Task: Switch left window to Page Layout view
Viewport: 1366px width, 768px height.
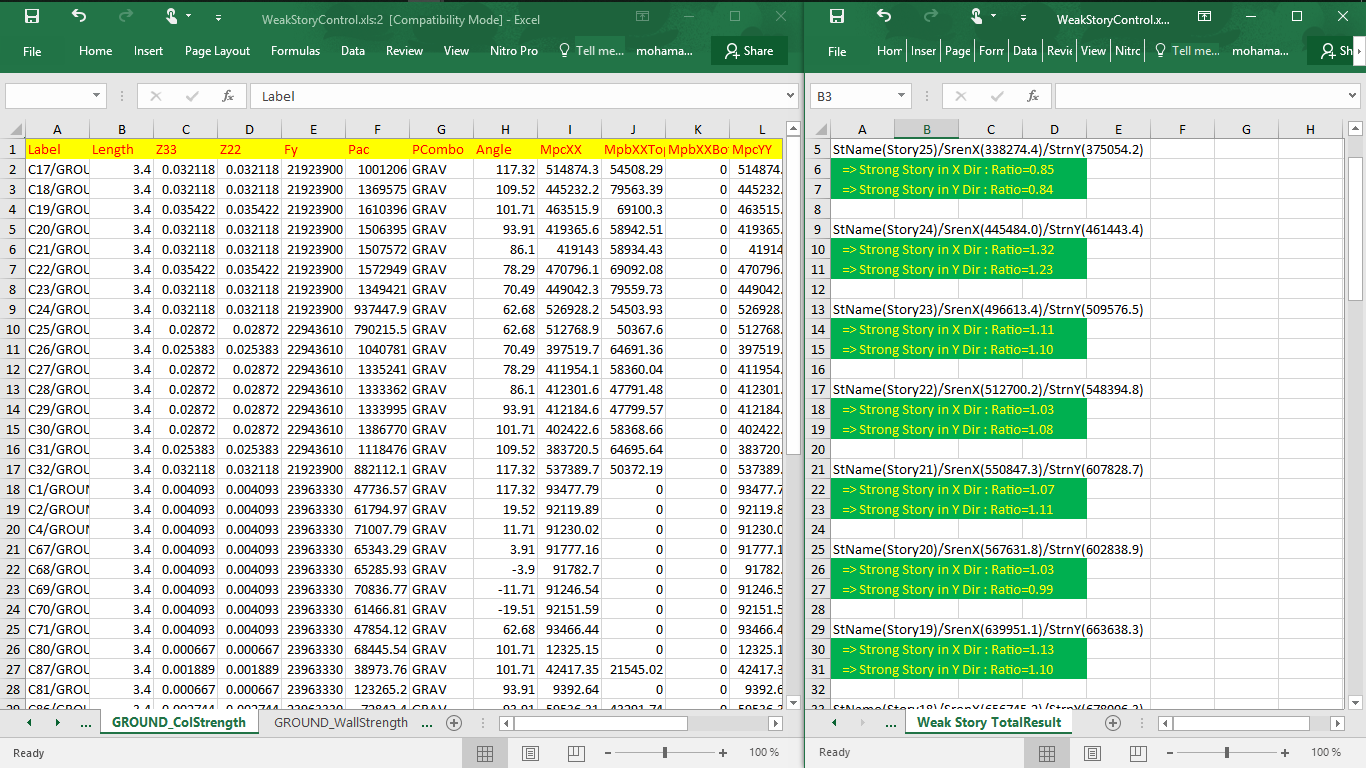Action: click(x=530, y=752)
